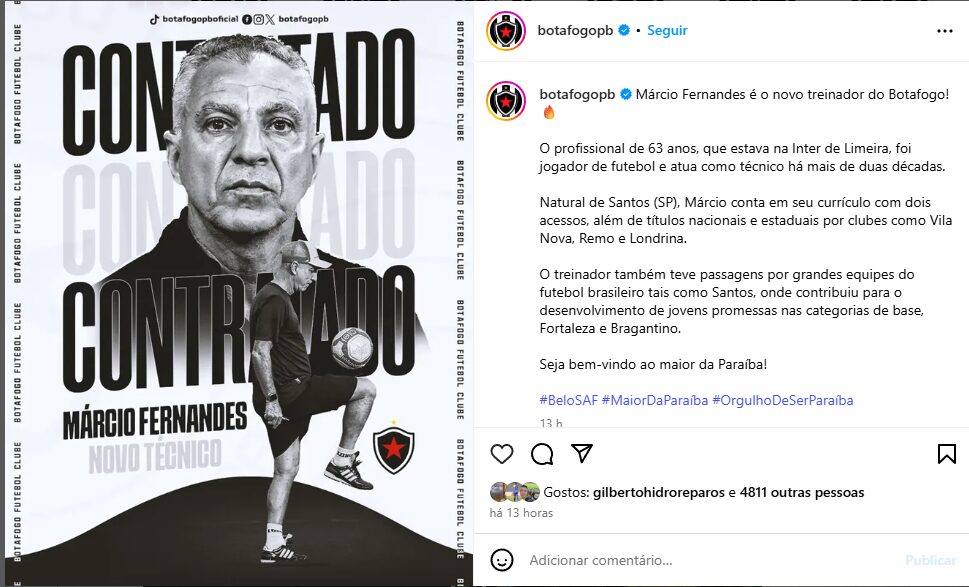
Task: Open the #MaiorDaParaíba hashtag
Action: point(654,400)
